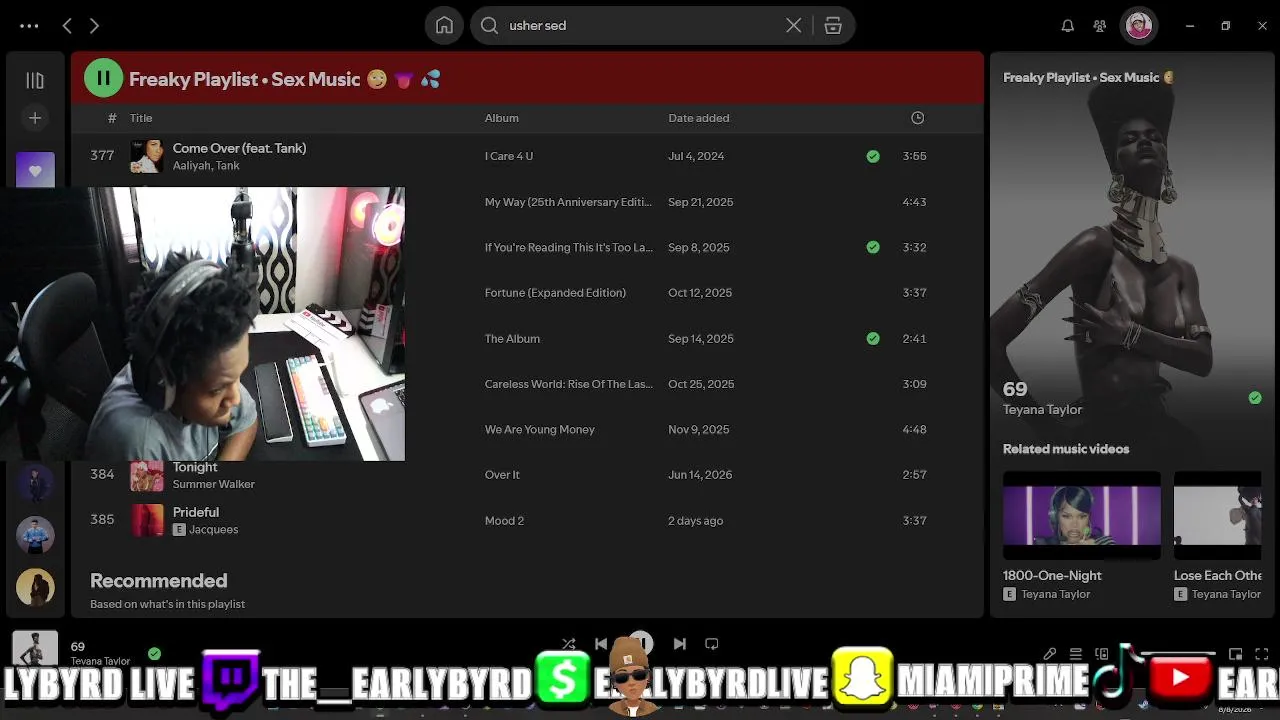Go forward with the right arrow
The image size is (1280, 720).
[x=94, y=26]
